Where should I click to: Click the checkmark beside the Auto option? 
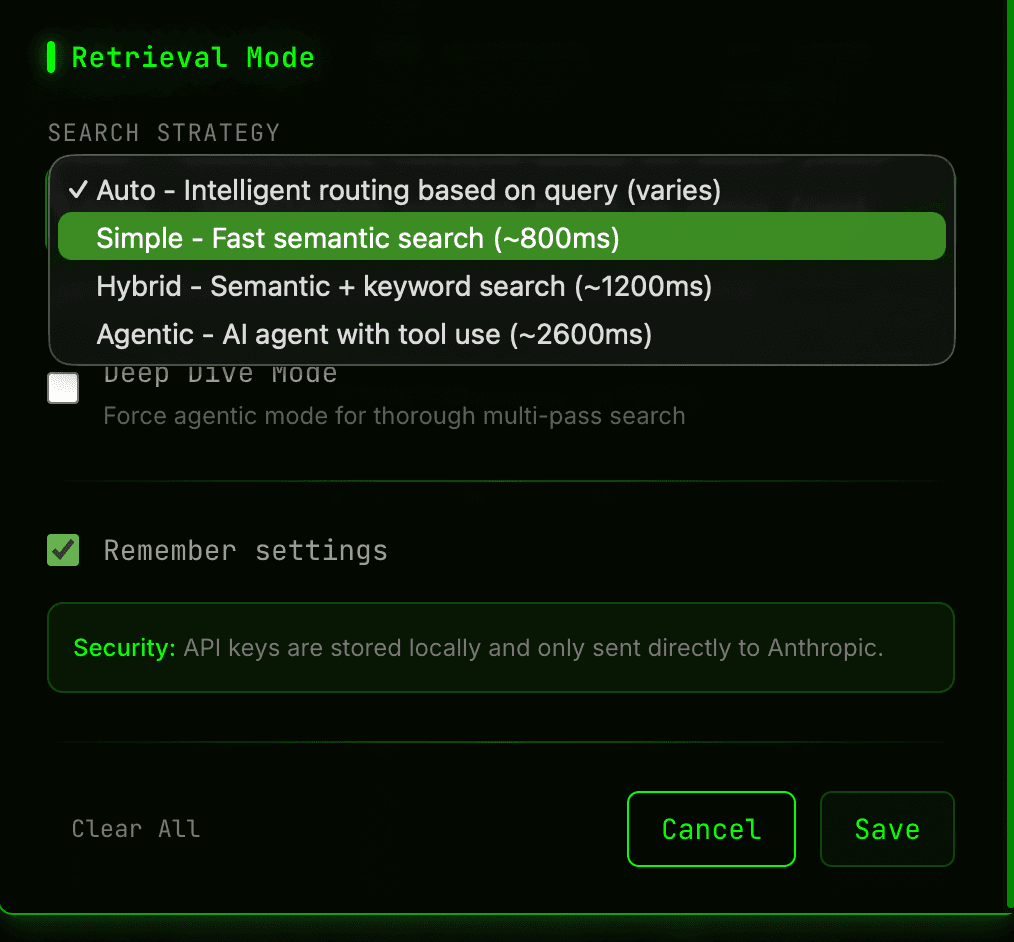[x=78, y=190]
